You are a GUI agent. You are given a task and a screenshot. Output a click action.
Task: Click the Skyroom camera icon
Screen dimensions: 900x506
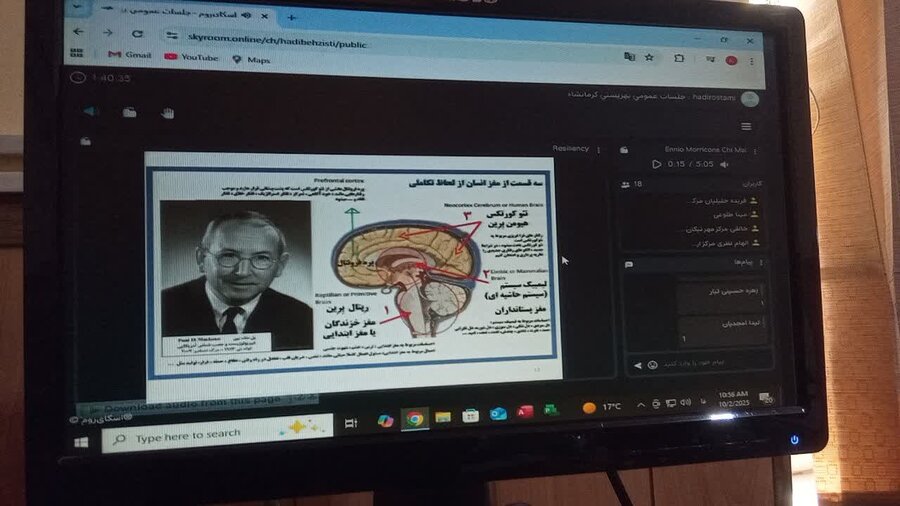[130, 112]
